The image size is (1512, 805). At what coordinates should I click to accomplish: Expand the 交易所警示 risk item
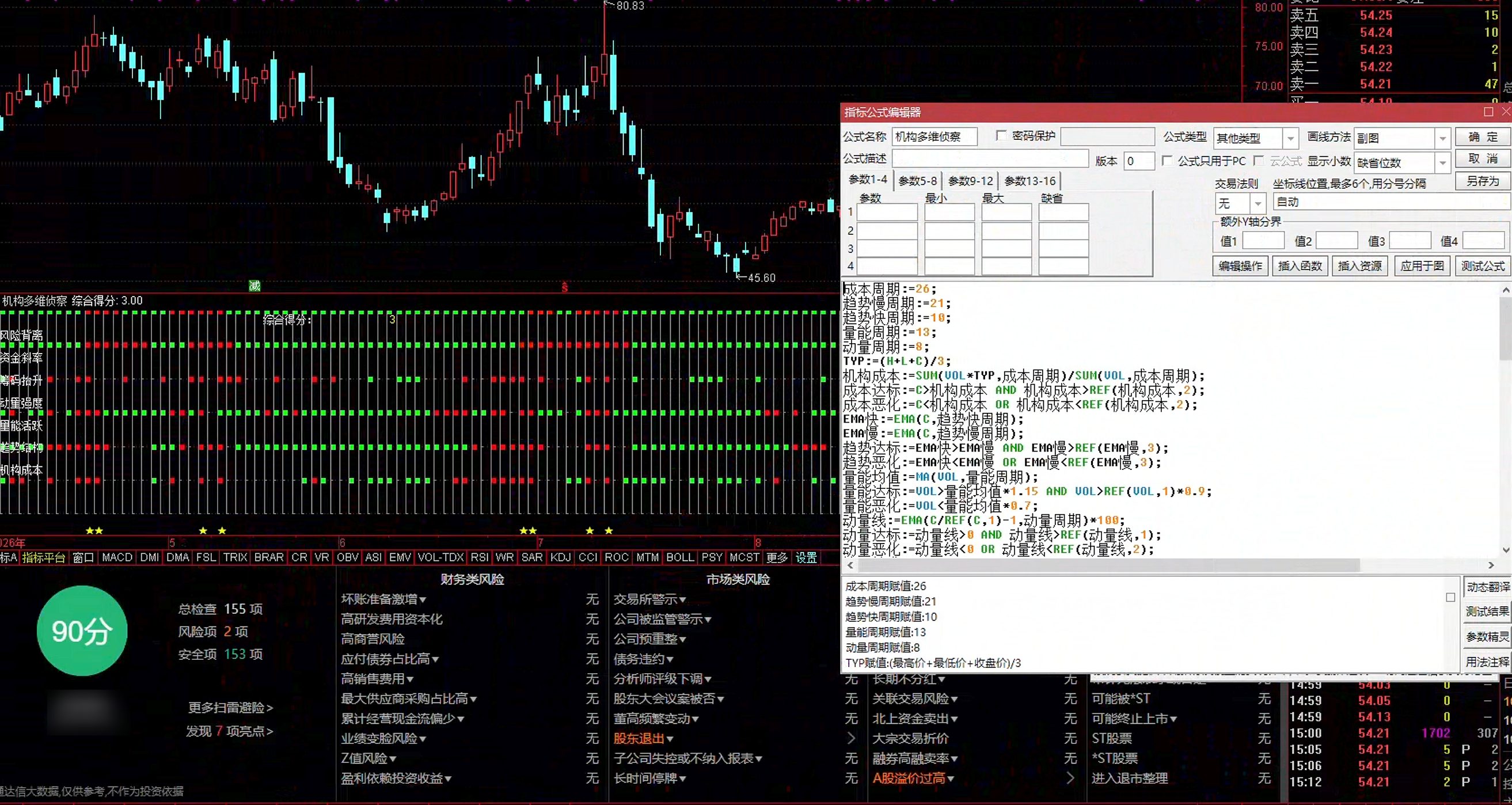[649, 599]
